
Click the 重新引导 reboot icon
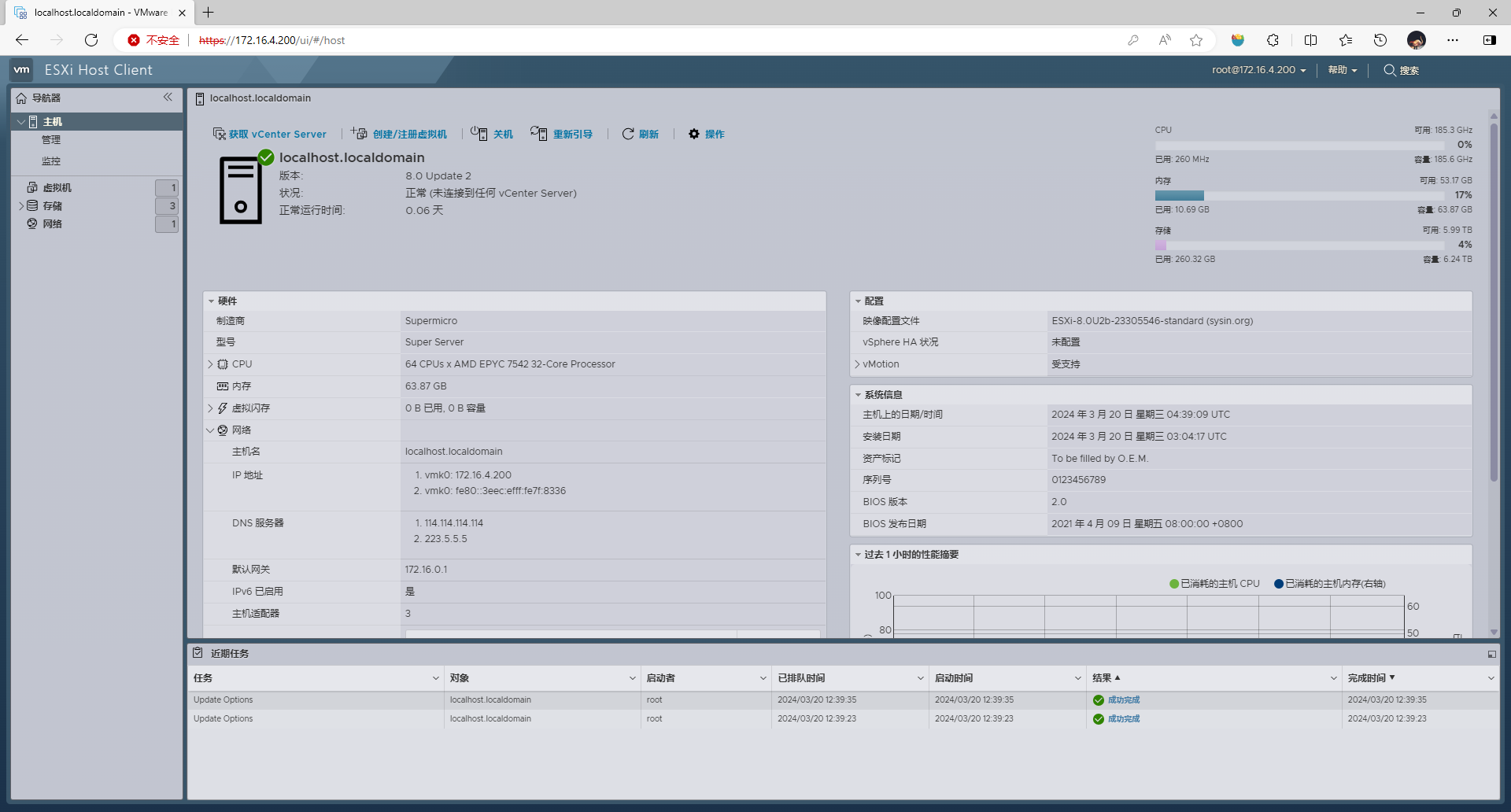pyautogui.click(x=539, y=133)
